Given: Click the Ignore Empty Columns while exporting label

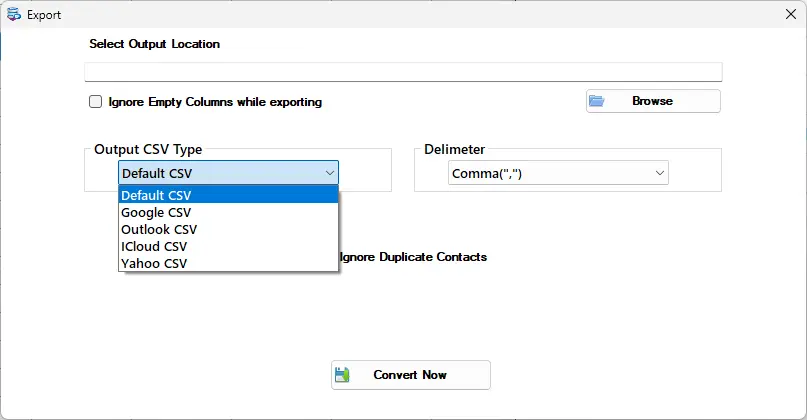Looking at the screenshot, I should coord(215,102).
